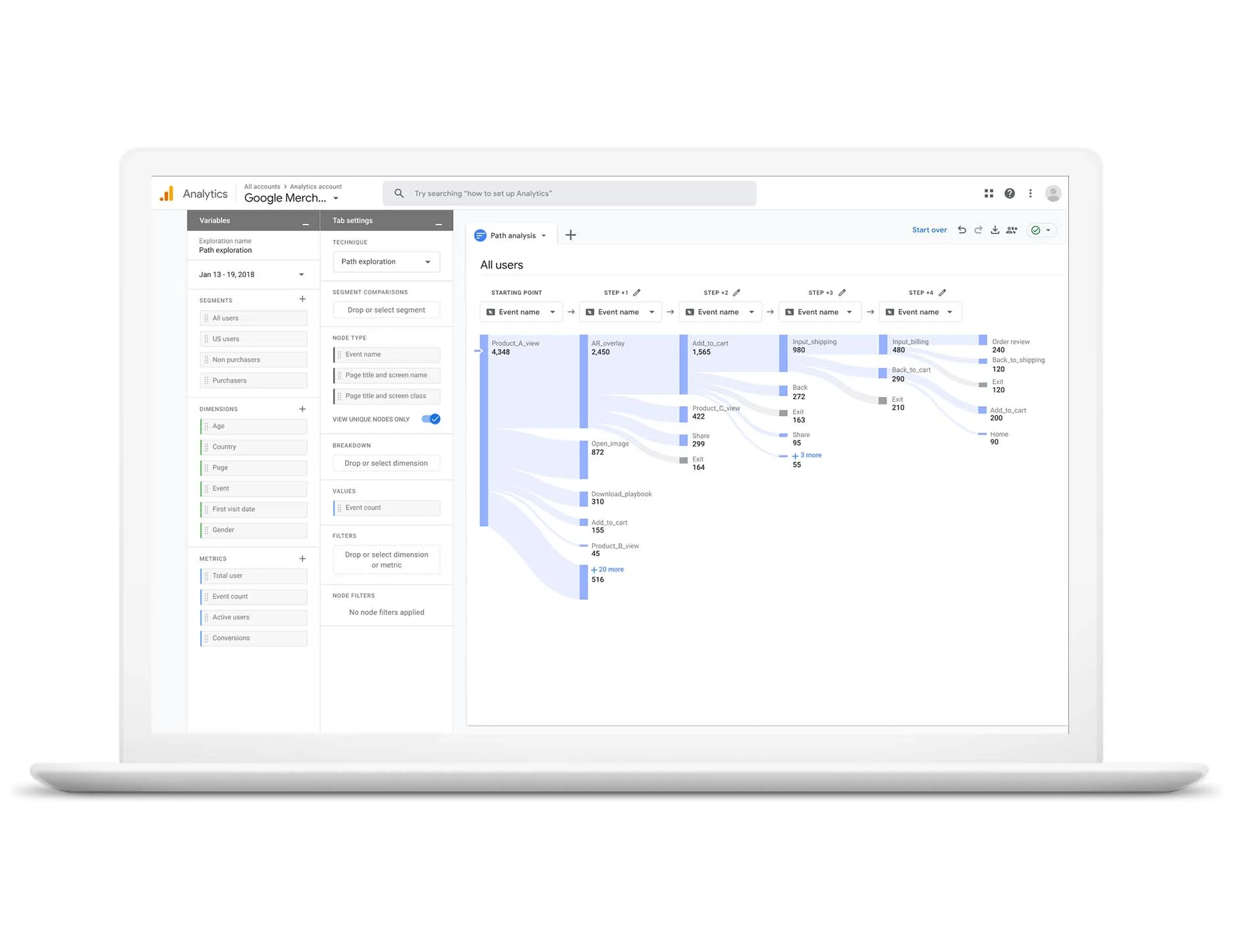The height and width of the screenshot is (952, 1233).
Task: Click the undo icon above the path chart
Action: pos(962,230)
